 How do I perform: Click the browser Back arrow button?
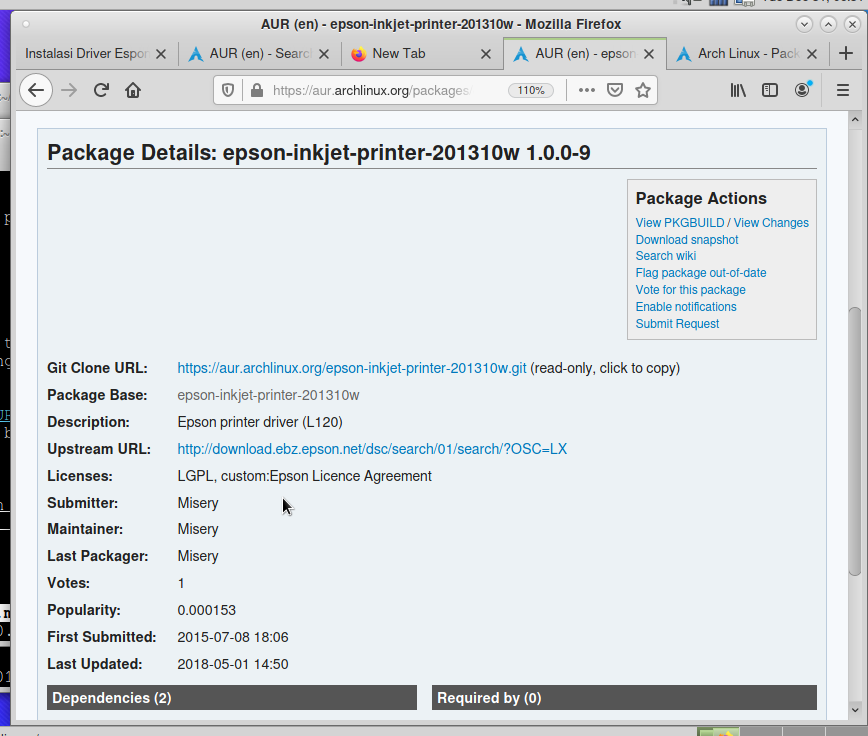pyautogui.click(x=36, y=90)
